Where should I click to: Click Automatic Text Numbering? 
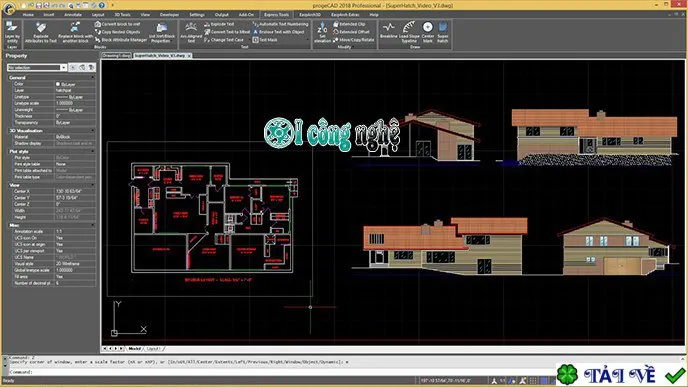(280, 24)
